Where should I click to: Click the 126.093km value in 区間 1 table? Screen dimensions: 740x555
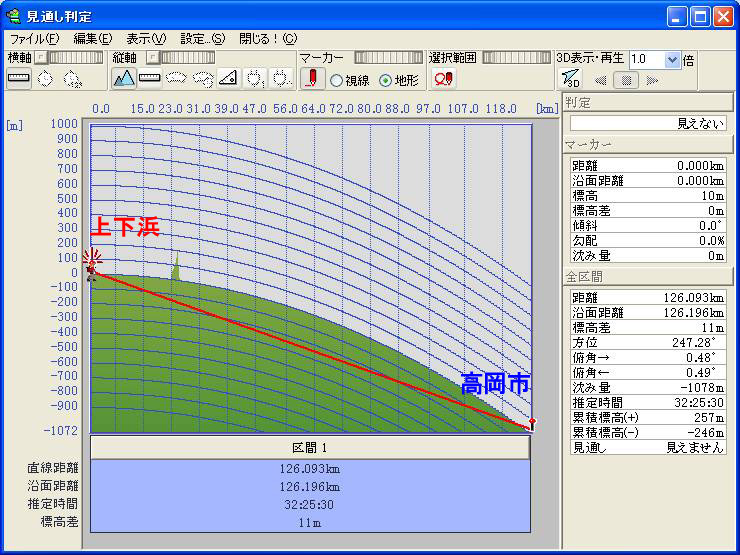coord(310,469)
